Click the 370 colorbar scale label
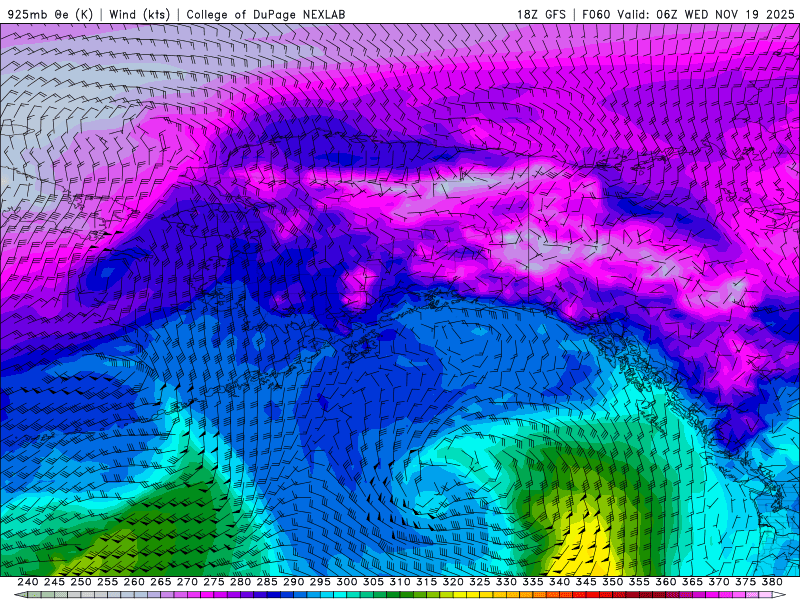The image size is (800, 600). click(718, 582)
